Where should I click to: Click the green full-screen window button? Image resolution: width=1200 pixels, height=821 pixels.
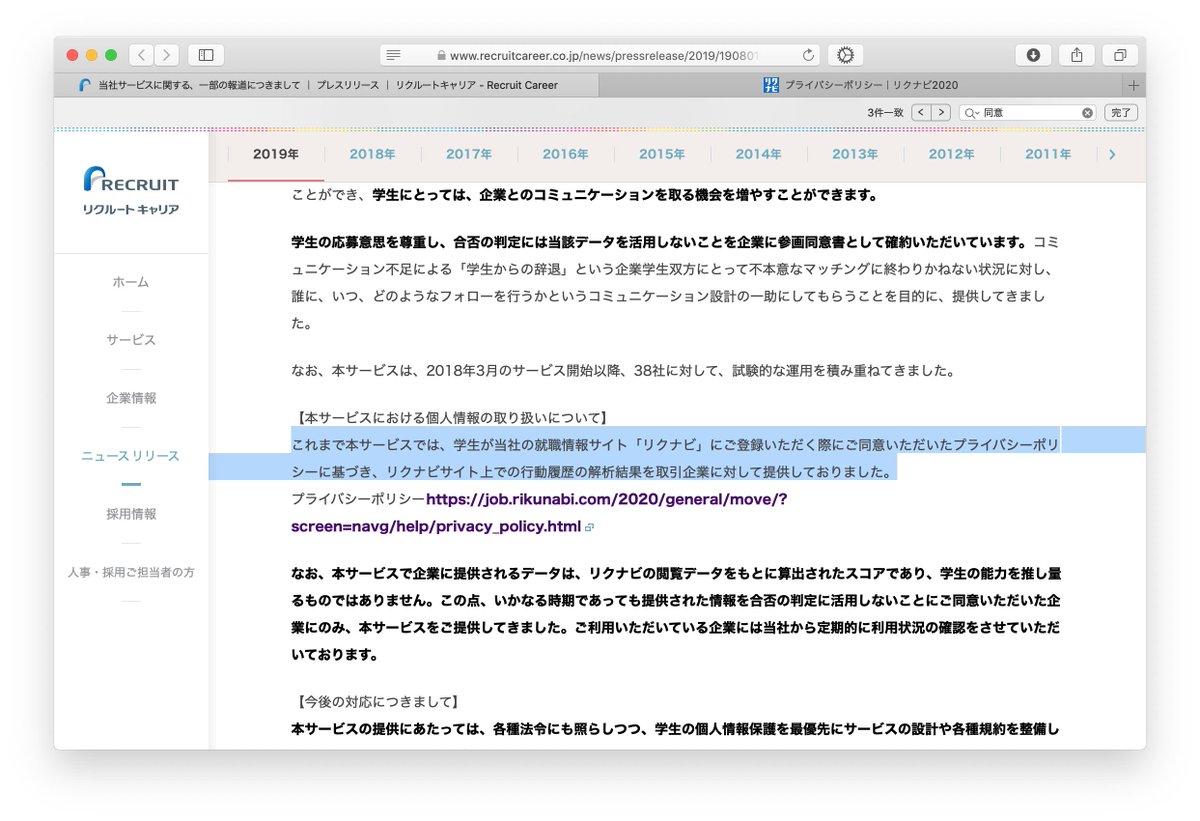click(111, 55)
